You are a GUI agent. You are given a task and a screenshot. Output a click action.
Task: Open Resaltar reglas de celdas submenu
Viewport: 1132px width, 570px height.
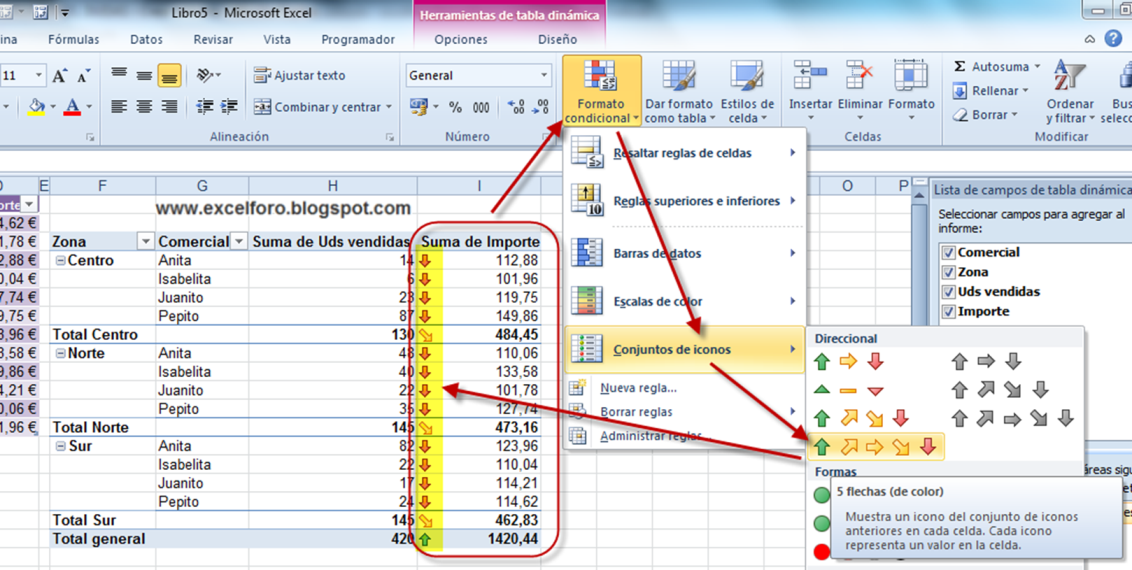(x=684, y=153)
